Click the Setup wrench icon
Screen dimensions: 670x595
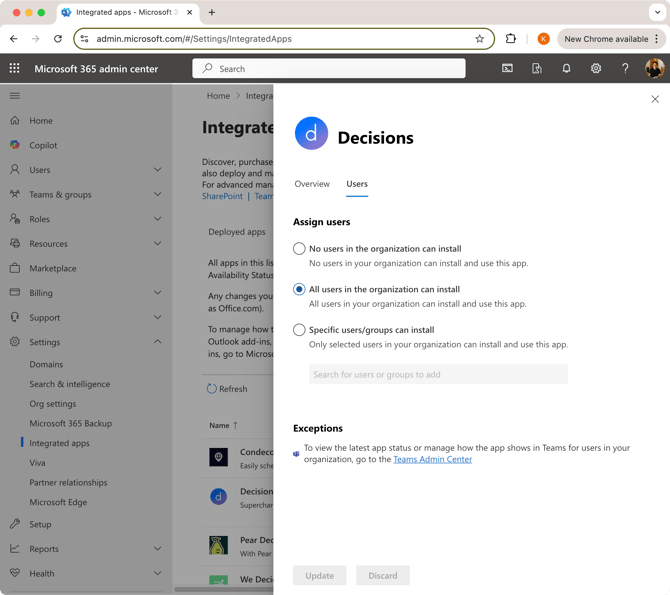point(15,524)
